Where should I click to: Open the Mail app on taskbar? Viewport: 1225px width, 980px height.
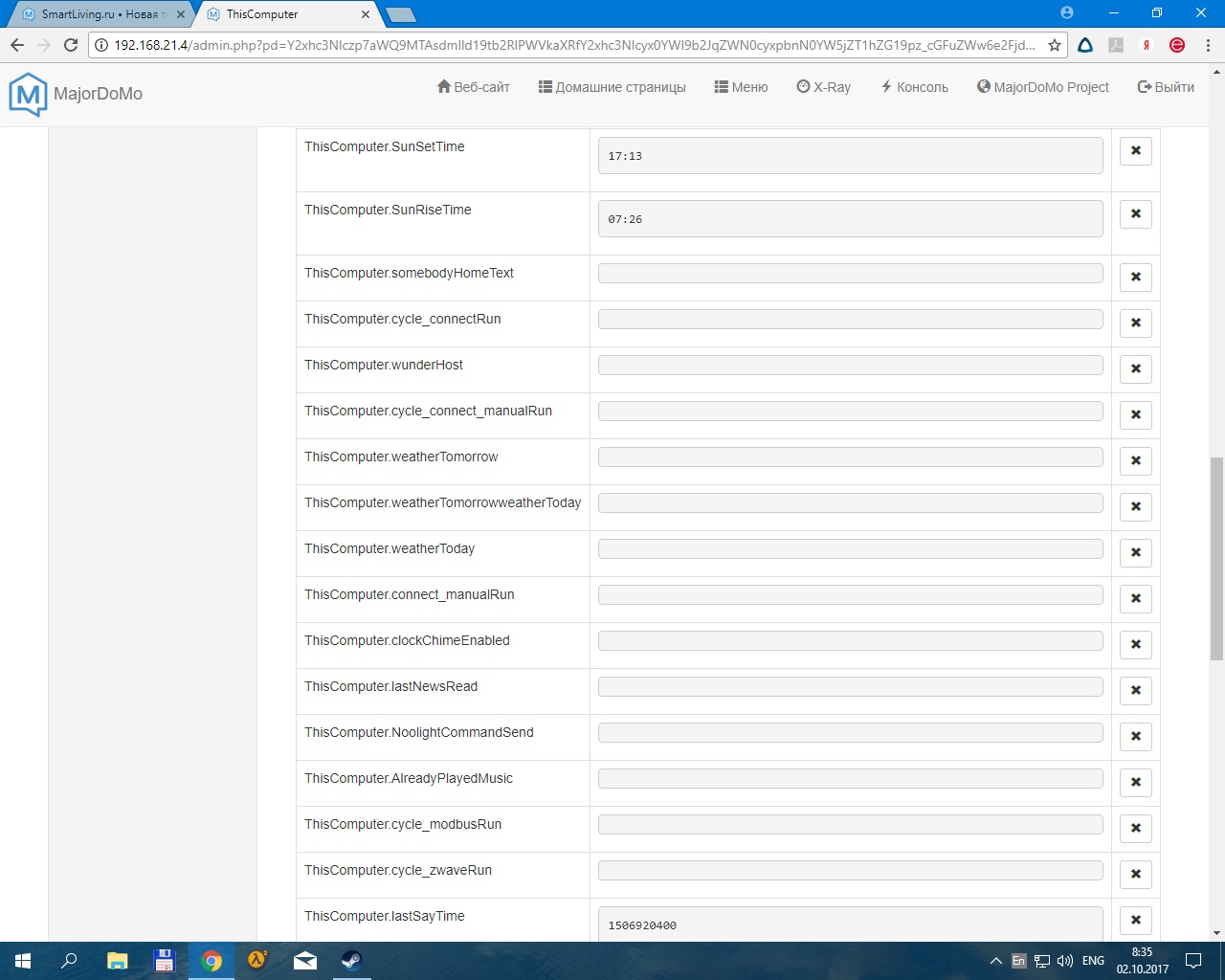click(x=305, y=961)
